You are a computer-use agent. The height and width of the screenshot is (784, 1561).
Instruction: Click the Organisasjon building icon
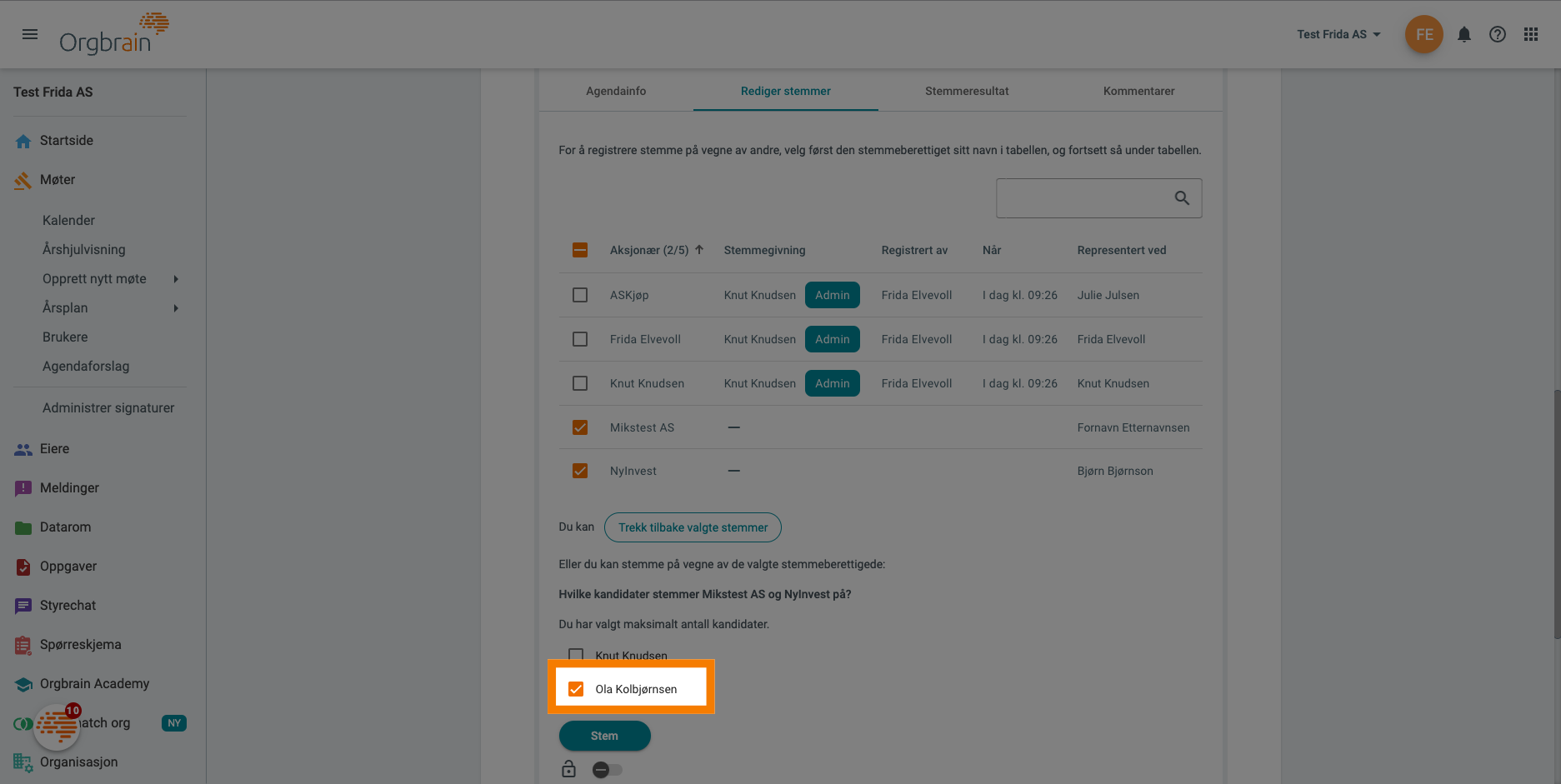click(x=23, y=762)
